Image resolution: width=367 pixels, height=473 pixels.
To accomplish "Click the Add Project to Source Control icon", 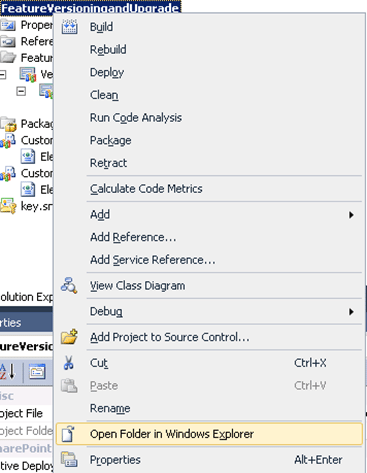I will coord(69,337).
